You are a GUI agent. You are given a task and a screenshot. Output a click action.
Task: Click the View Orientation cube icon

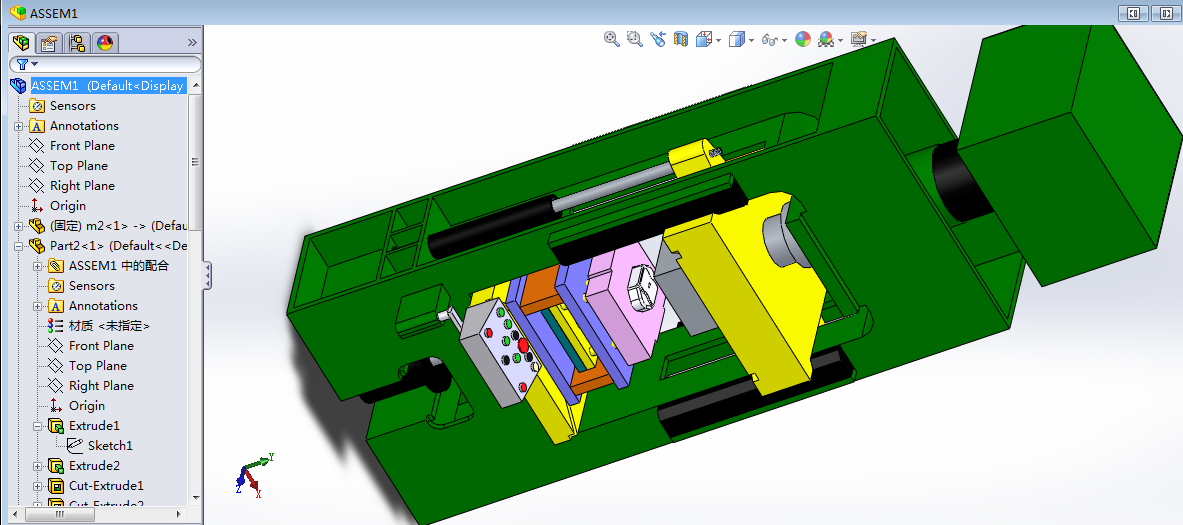(x=703, y=39)
